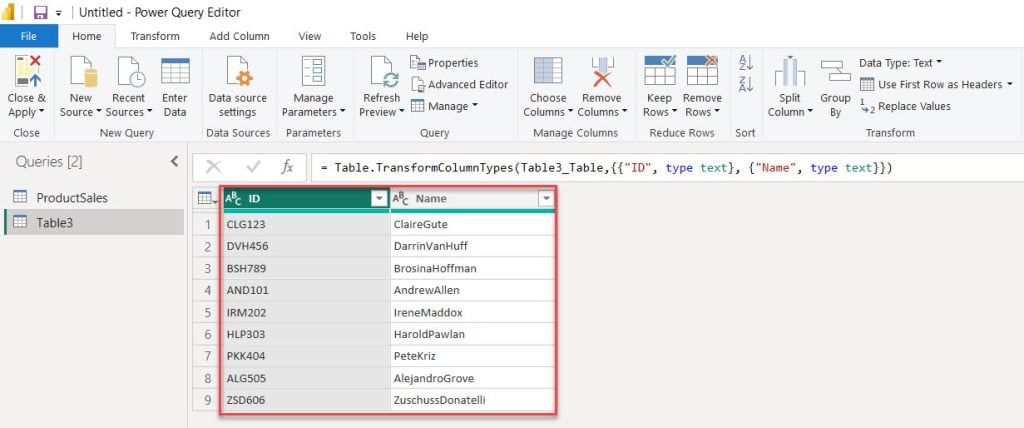Collapse the Queries pane

[x=174, y=161]
